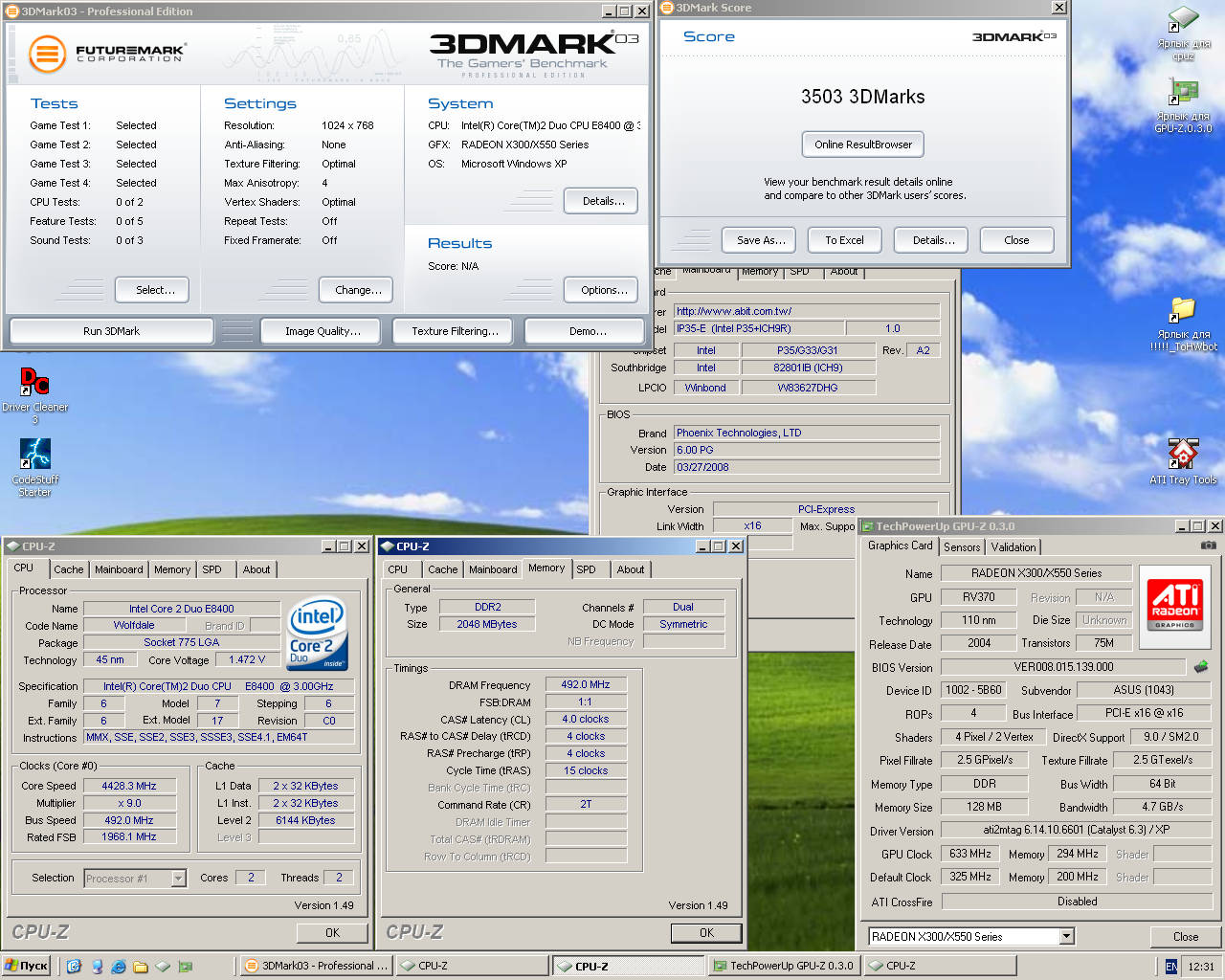
Task: Open Image Quality in 3DMark03
Action: tap(323, 331)
